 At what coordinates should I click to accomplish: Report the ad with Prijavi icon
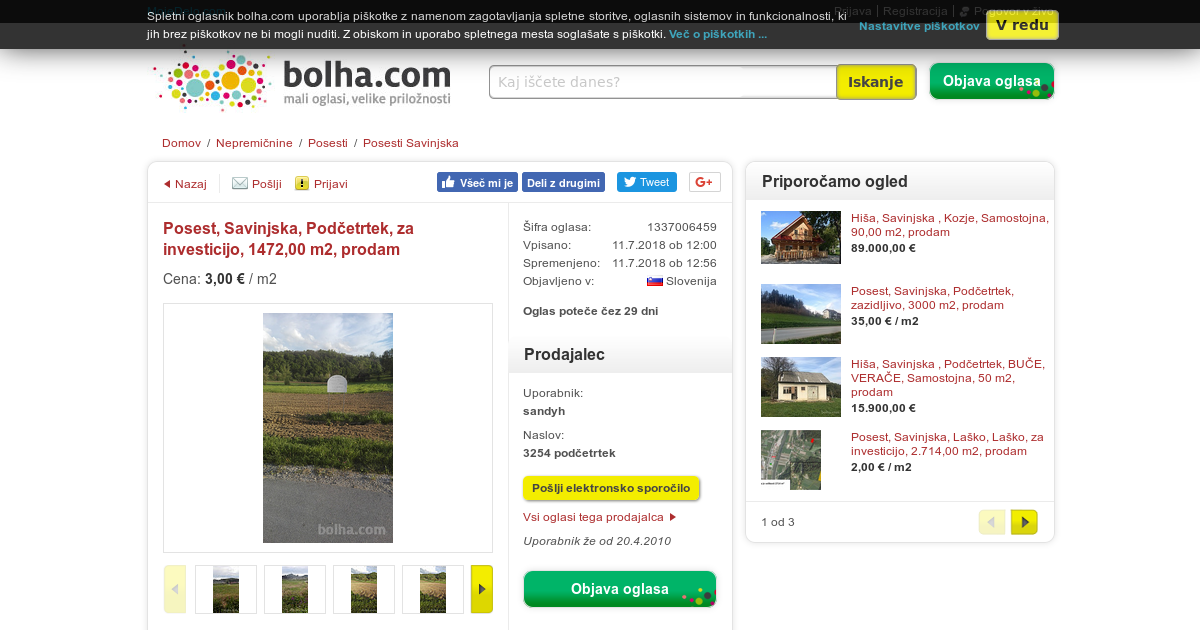pyautogui.click(x=302, y=183)
